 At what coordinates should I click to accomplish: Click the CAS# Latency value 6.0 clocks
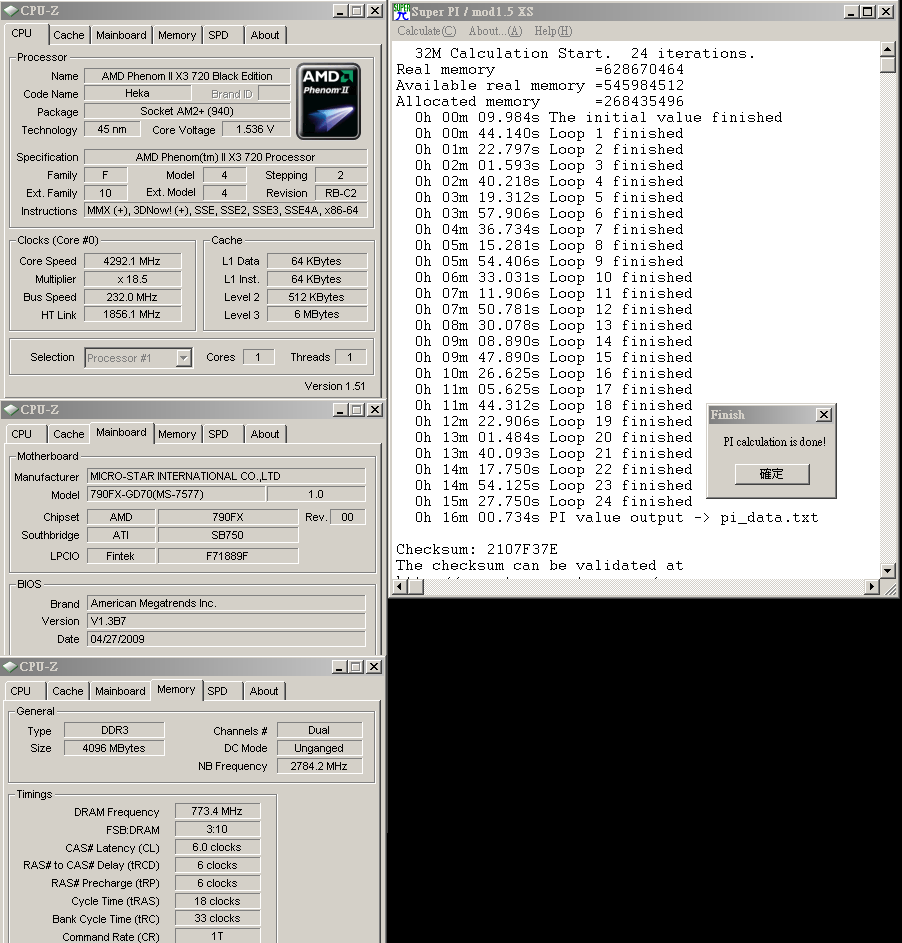pos(217,847)
